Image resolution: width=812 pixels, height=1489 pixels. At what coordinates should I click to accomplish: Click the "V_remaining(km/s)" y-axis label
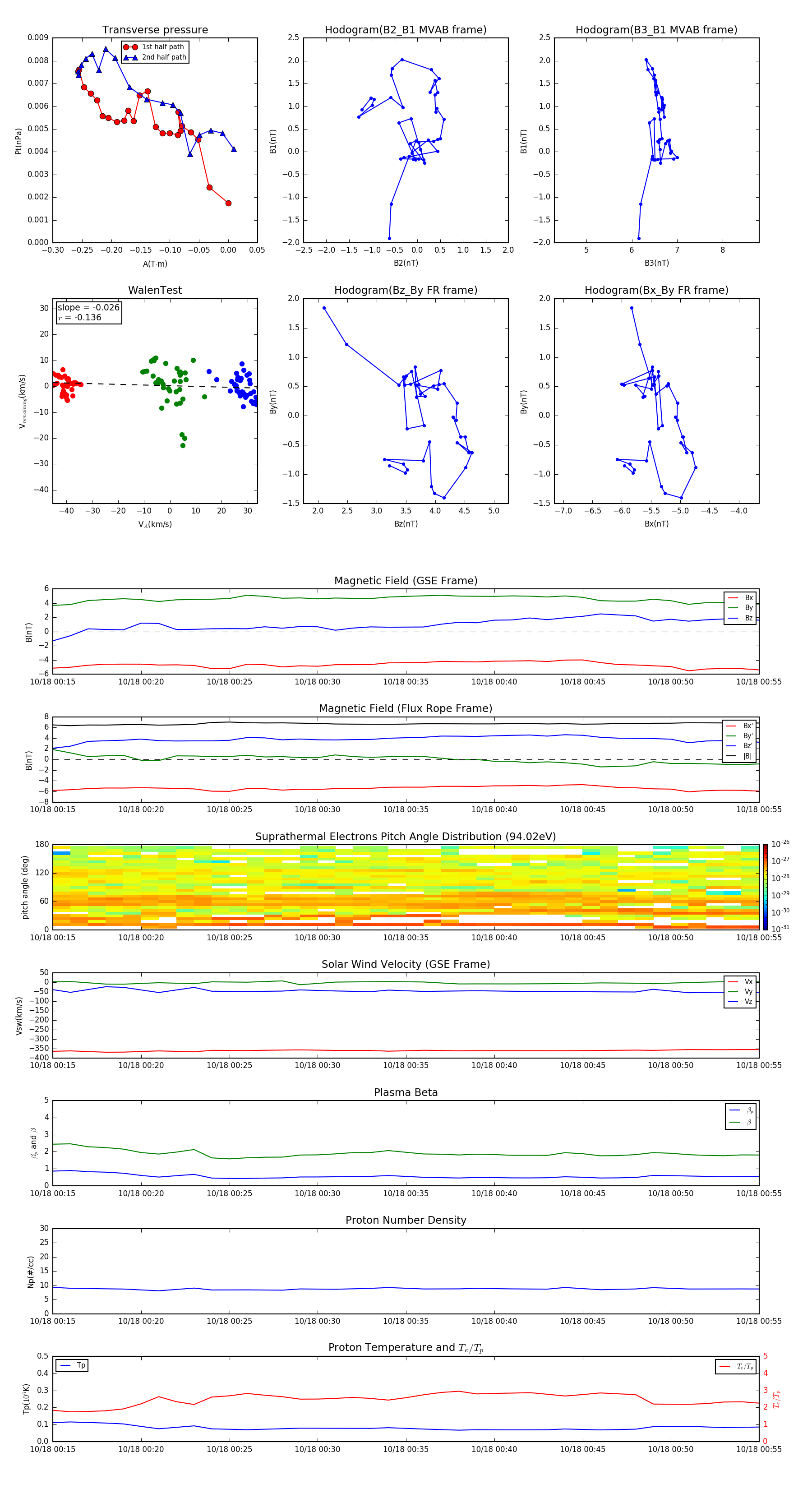pyautogui.click(x=22, y=401)
